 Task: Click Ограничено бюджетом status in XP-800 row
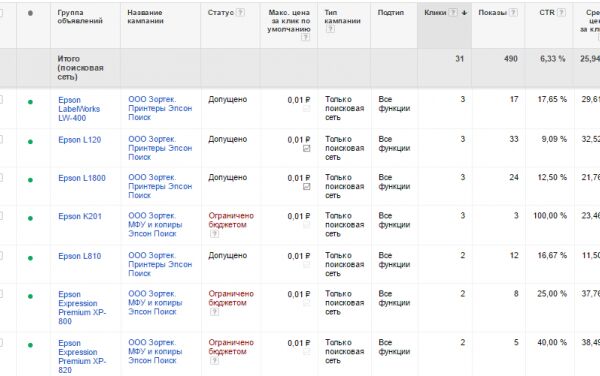click(231, 298)
